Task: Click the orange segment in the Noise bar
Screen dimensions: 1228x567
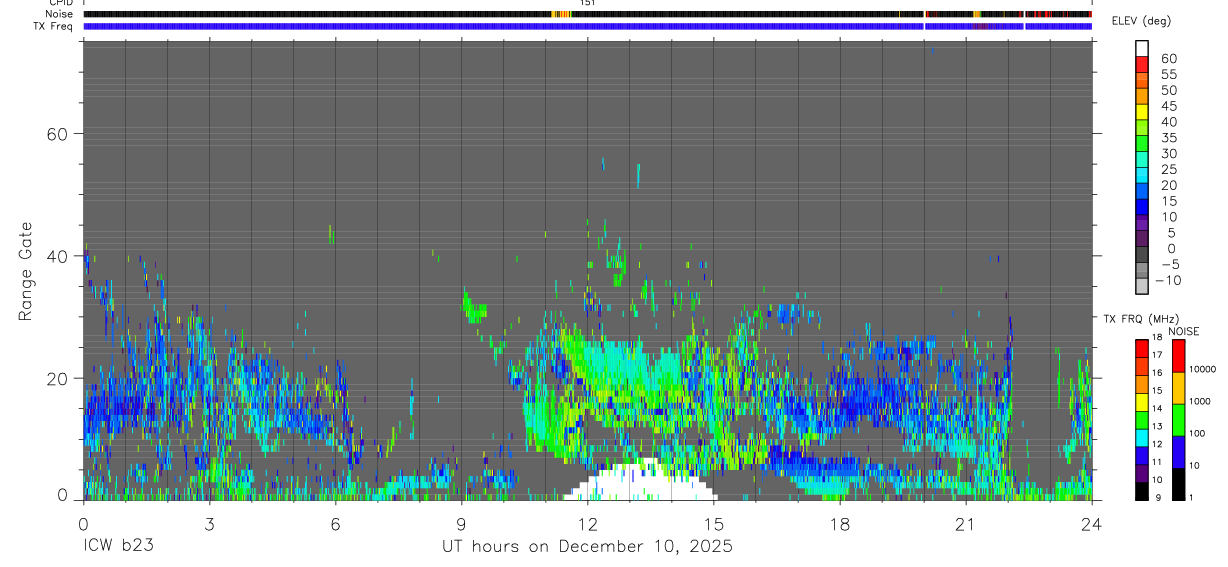Action: click(x=561, y=14)
